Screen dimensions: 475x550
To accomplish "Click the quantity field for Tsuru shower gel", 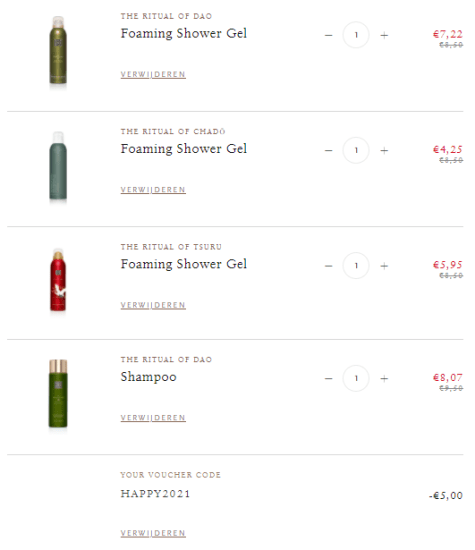I will point(356,266).
